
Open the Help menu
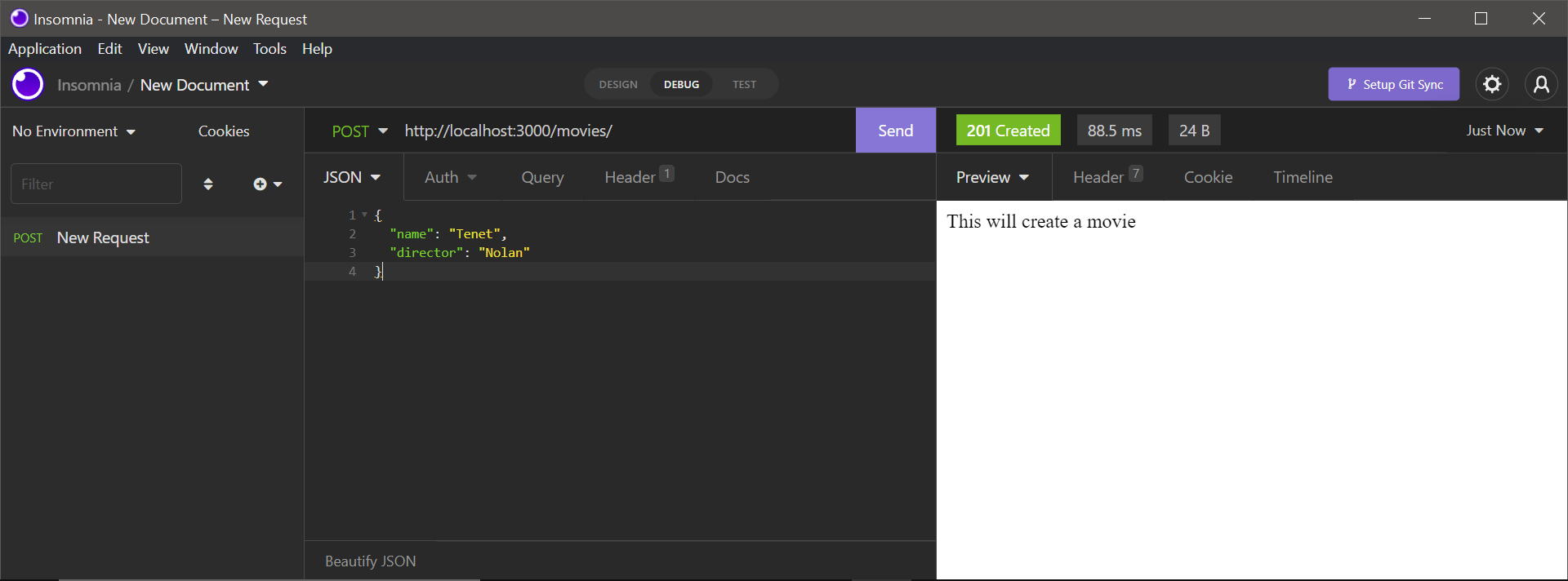[317, 49]
